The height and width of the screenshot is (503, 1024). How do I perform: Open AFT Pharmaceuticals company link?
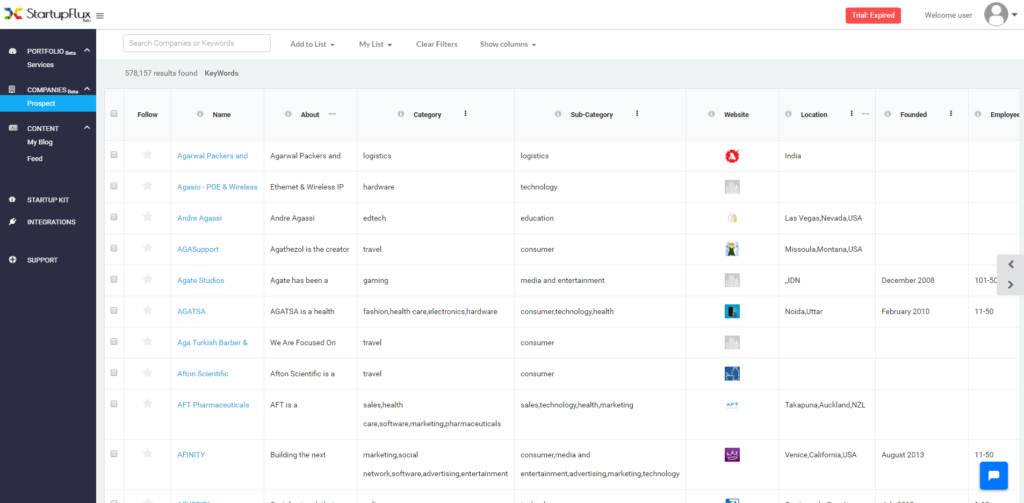coord(213,405)
